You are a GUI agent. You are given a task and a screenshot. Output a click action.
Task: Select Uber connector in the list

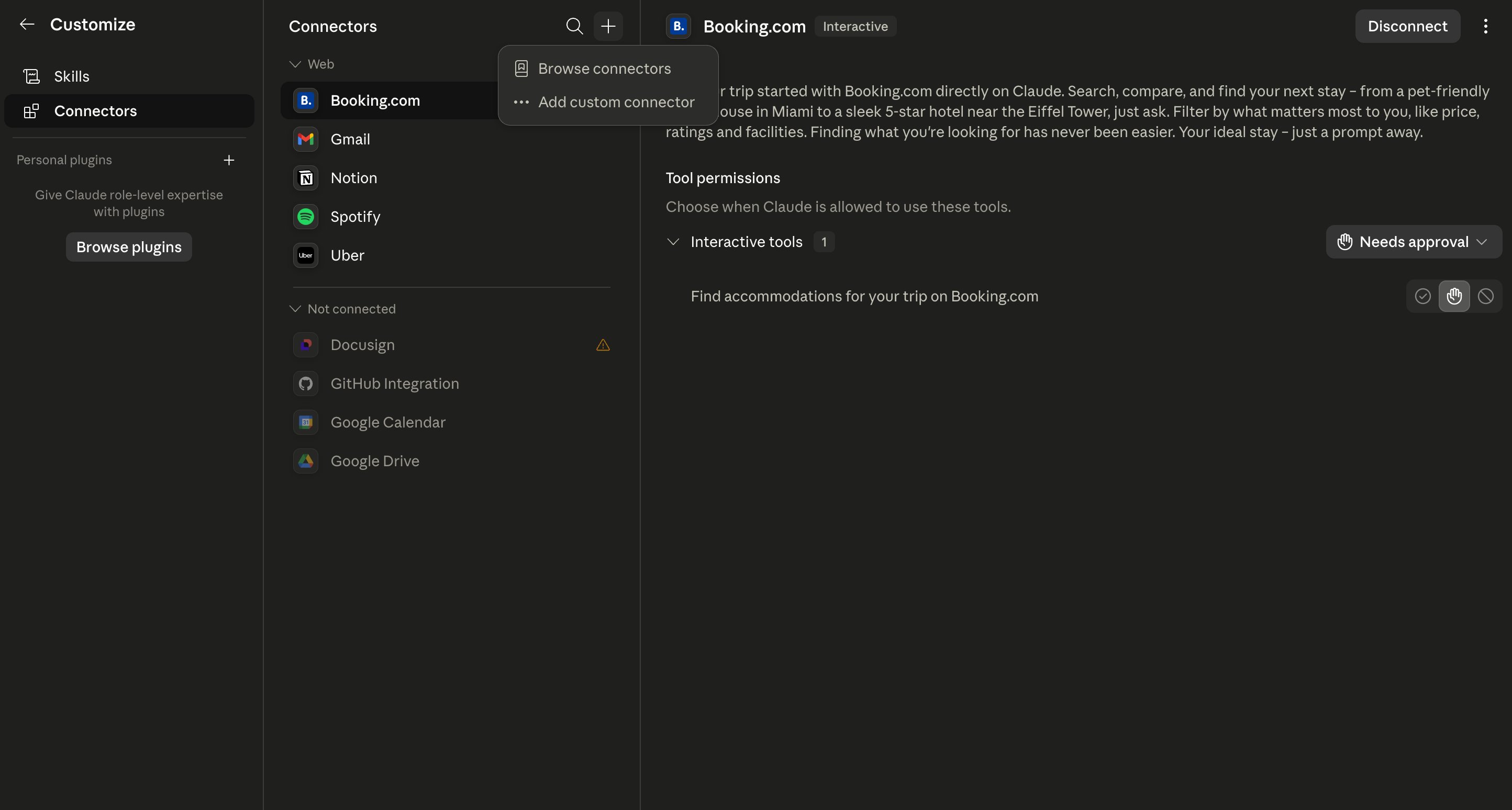pos(452,256)
